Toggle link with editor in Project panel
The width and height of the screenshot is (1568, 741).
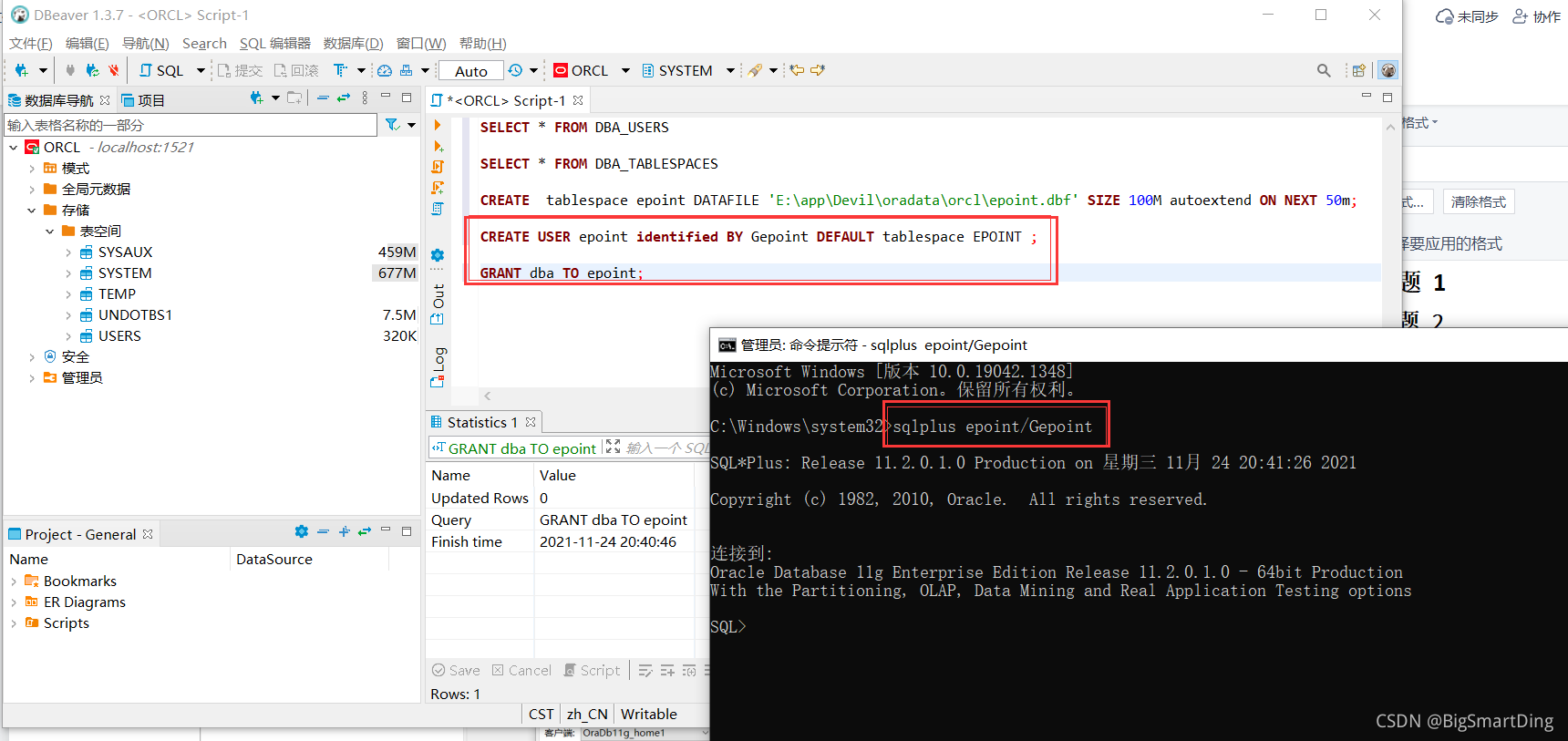pyautogui.click(x=365, y=531)
